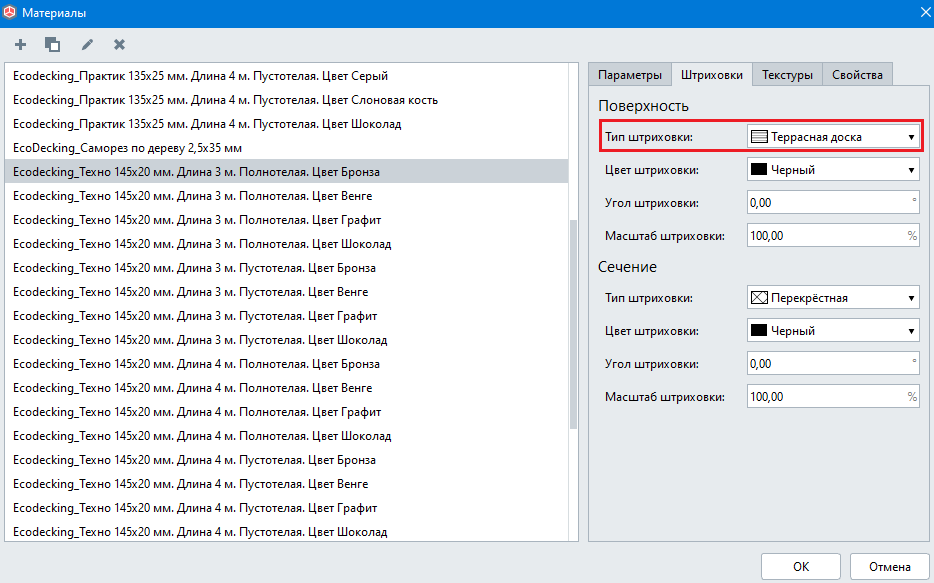Select Техно 3 м Пустотелая Цвет Бронза
934x583 pixels.
287,268
